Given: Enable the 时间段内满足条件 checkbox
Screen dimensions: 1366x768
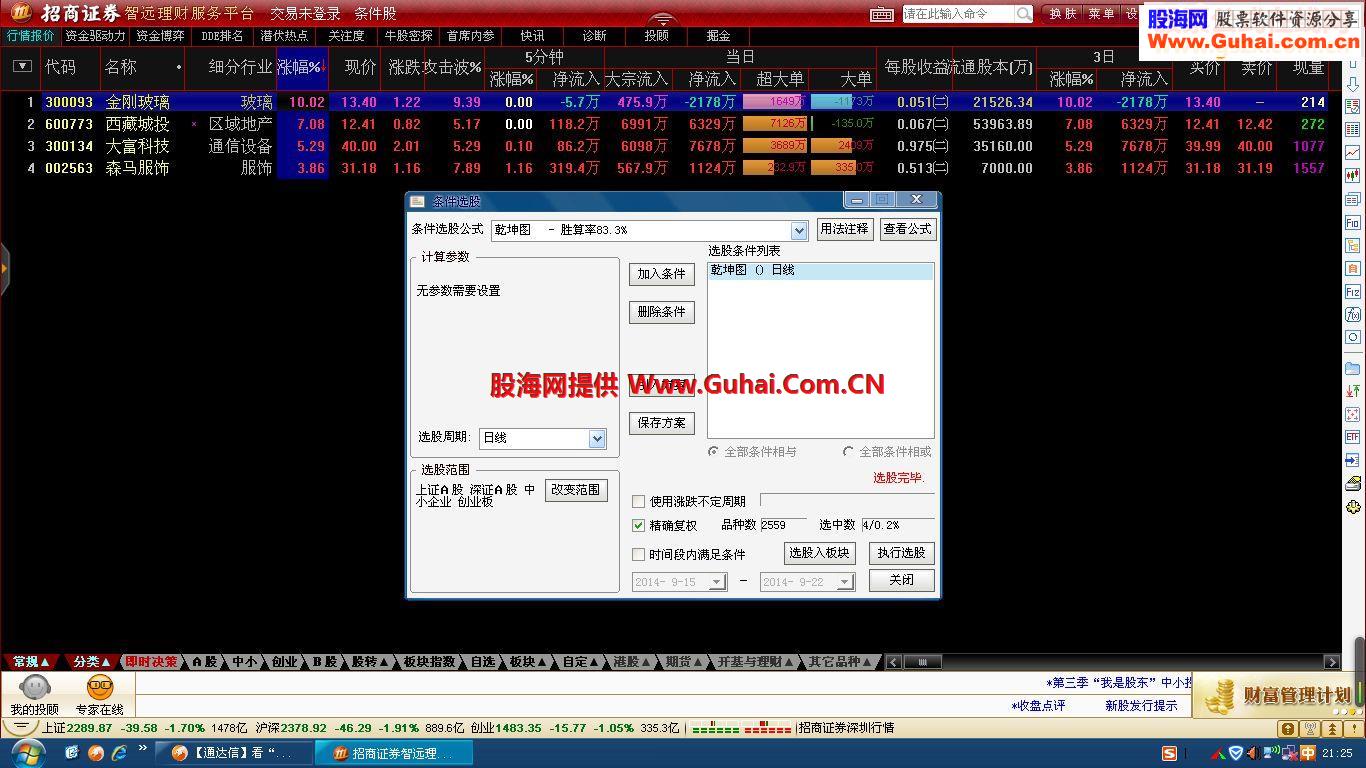Looking at the screenshot, I should [x=639, y=555].
